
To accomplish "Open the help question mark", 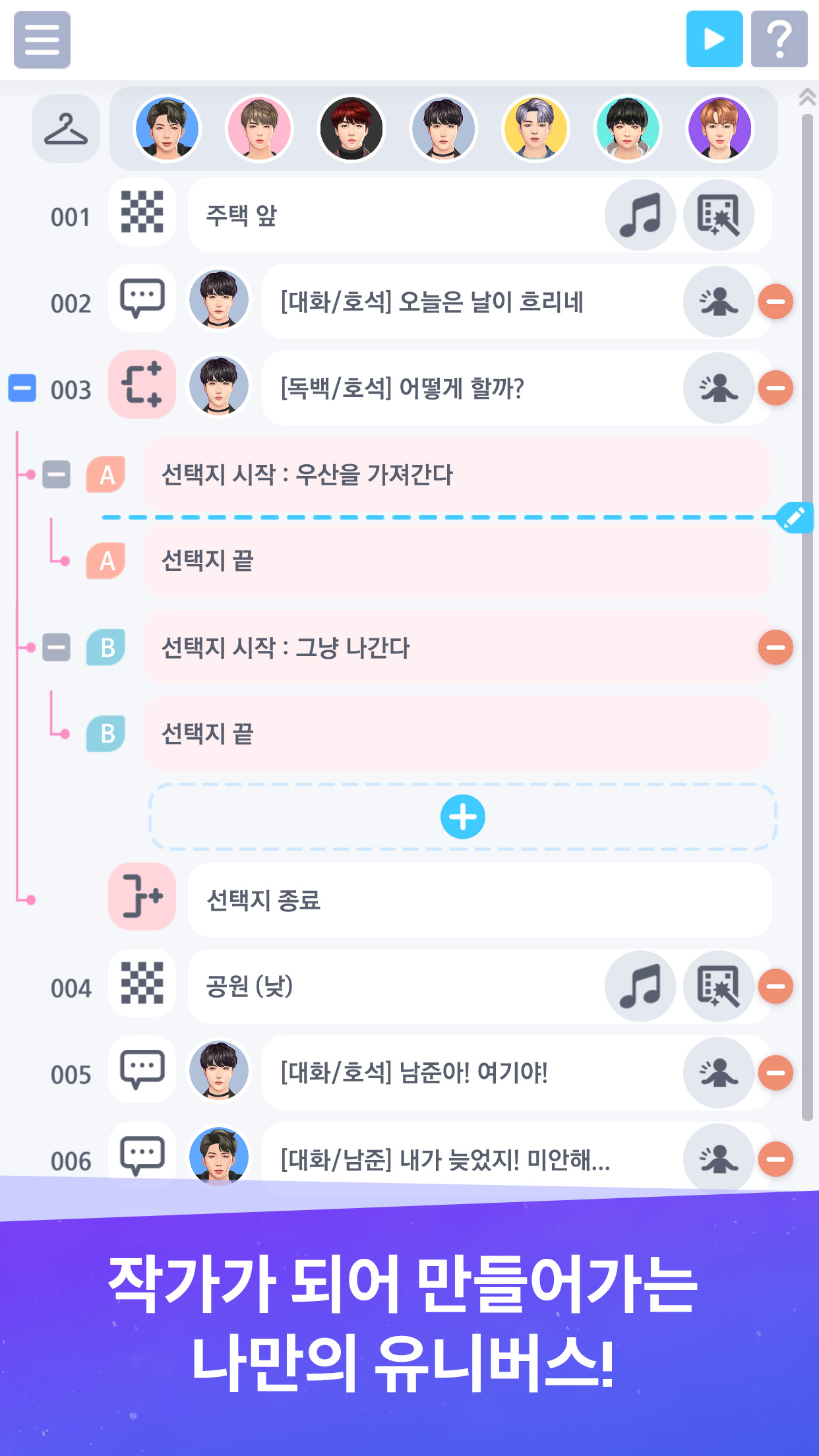I will coord(779,39).
